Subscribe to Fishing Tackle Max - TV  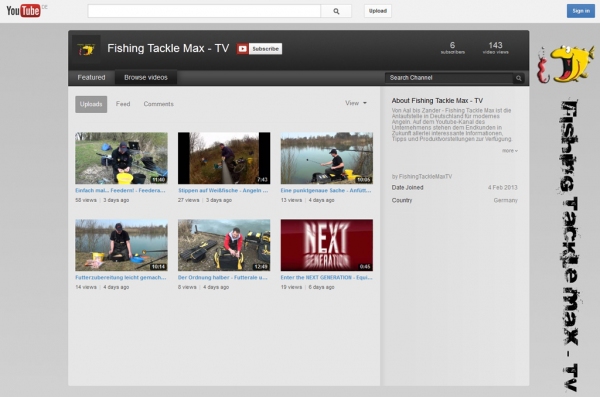tap(266, 49)
